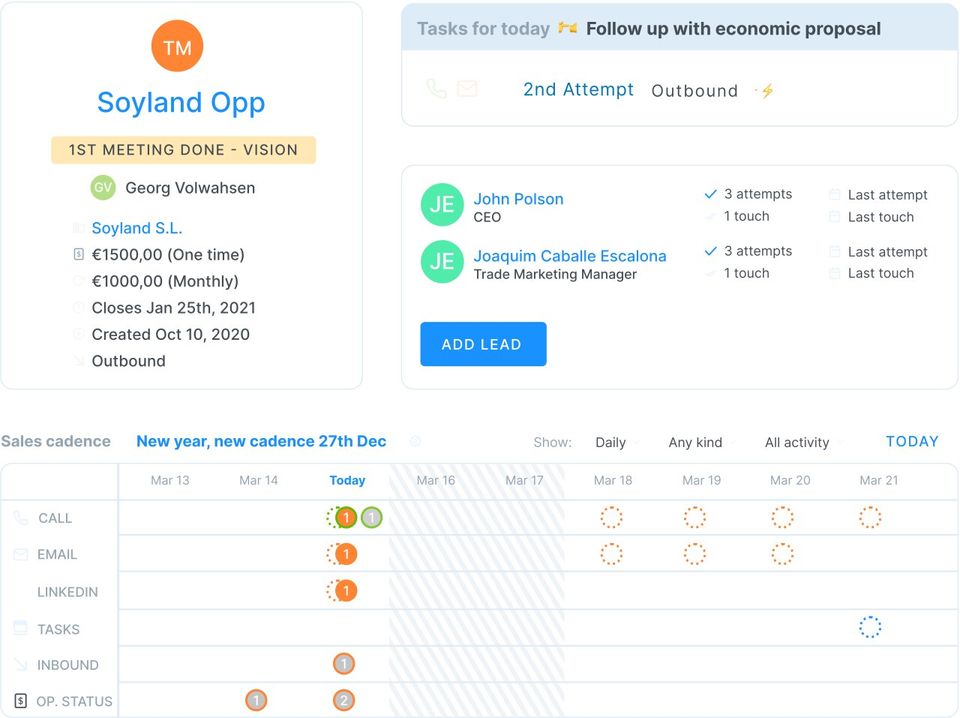Expand the Any kind filter
This screenshot has height=718, width=960.
701,442
